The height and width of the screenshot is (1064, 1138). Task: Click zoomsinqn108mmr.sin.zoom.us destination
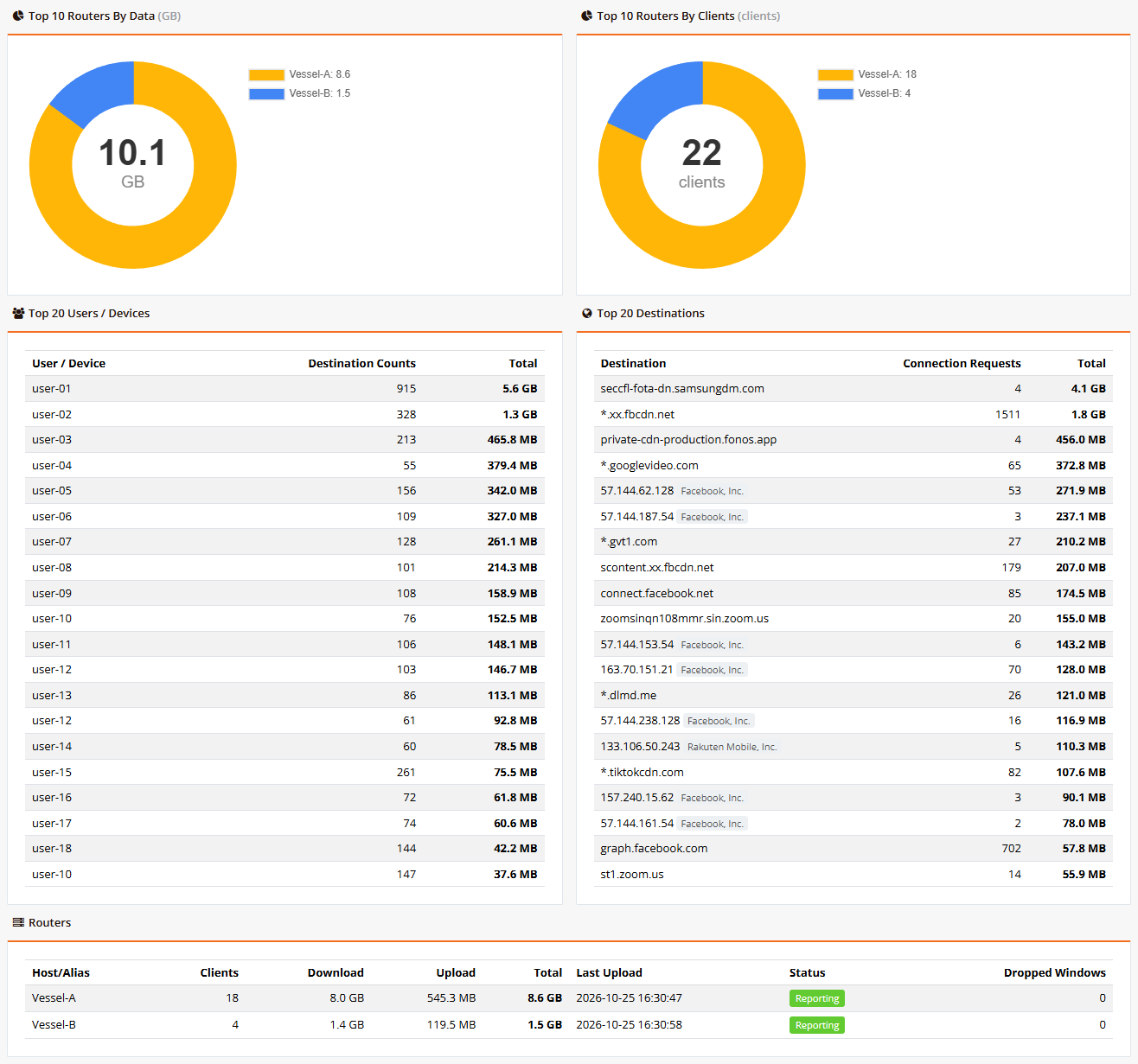coord(684,619)
